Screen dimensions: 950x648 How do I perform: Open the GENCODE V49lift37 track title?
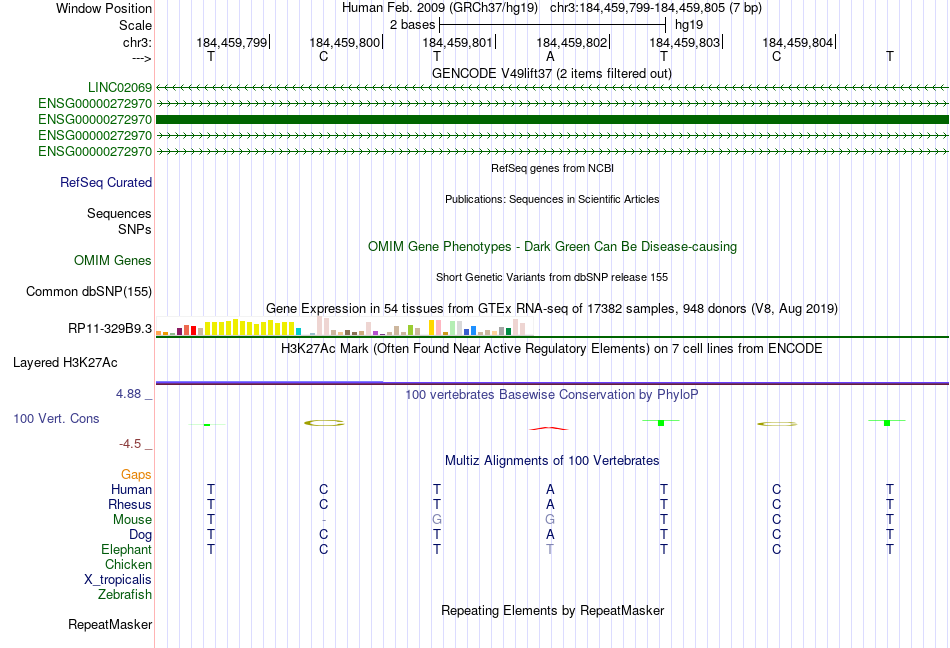[551, 73]
